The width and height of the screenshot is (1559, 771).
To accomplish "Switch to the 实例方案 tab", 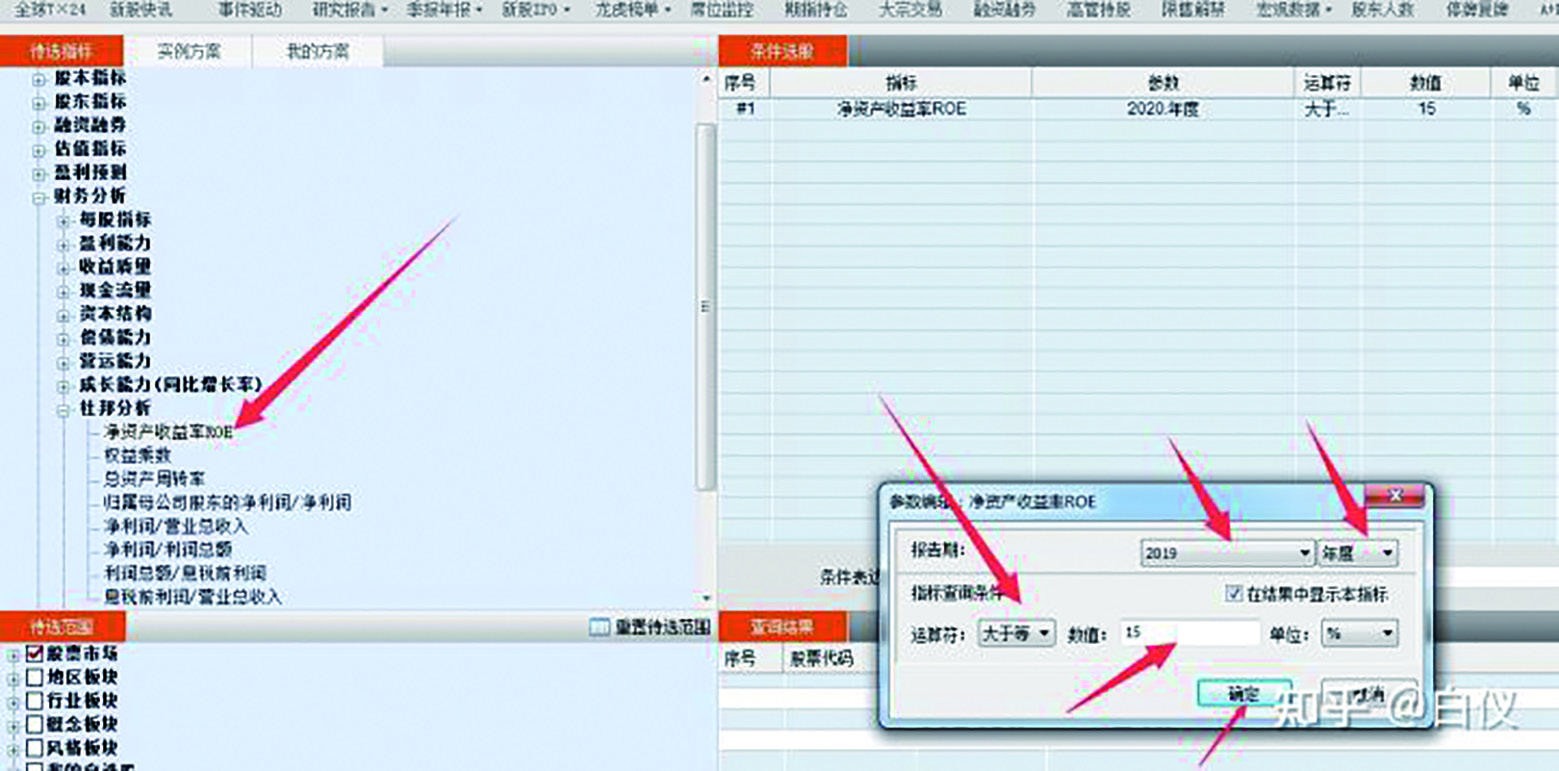I will click(x=189, y=51).
